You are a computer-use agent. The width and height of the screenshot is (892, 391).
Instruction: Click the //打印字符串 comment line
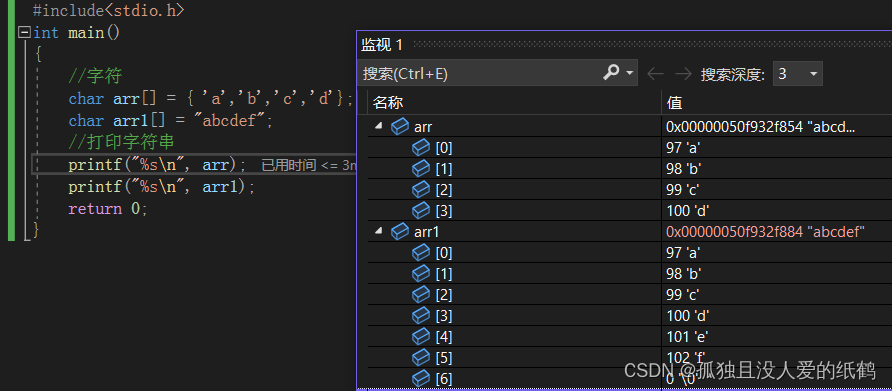[121, 142]
